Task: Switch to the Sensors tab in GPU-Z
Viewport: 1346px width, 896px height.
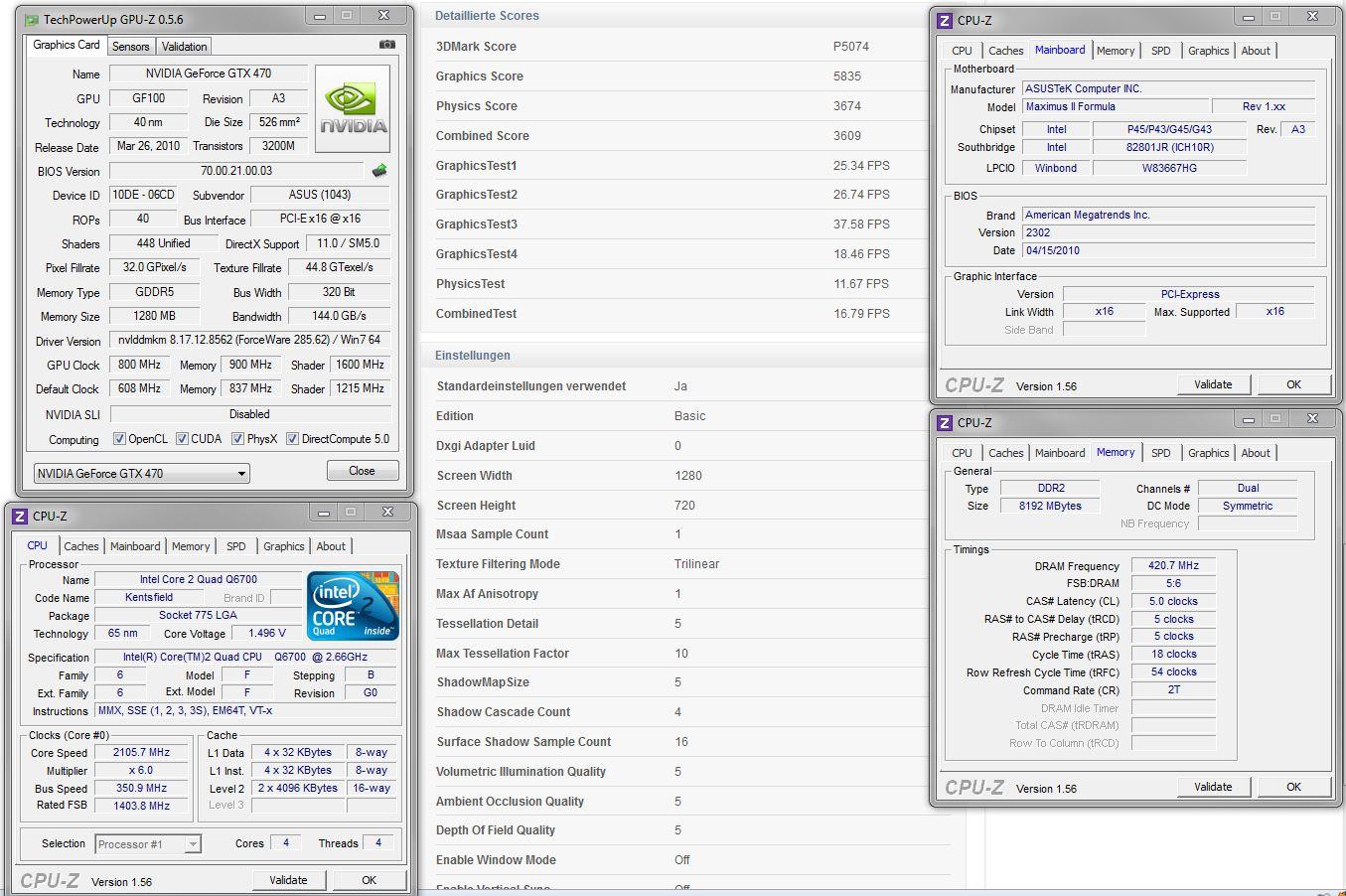Action: (130, 47)
